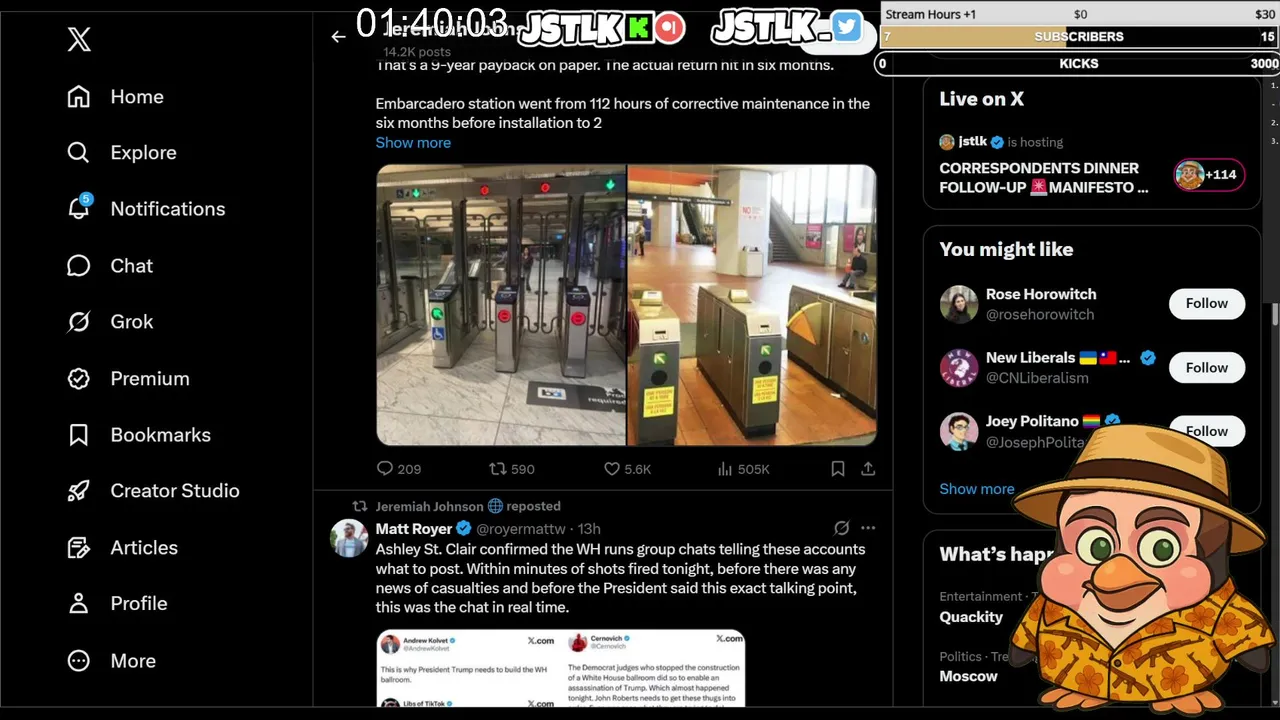View analytics showing 505K views
This screenshot has width=1280, height=720.
[x=743, y=468]
